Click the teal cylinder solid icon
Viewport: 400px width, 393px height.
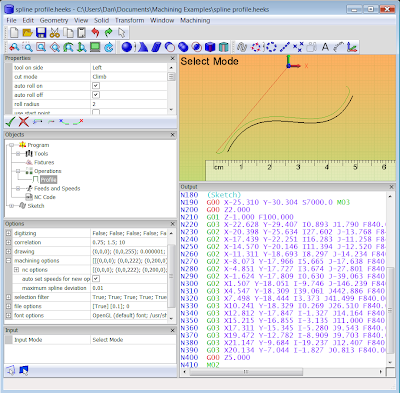point(224,47)
